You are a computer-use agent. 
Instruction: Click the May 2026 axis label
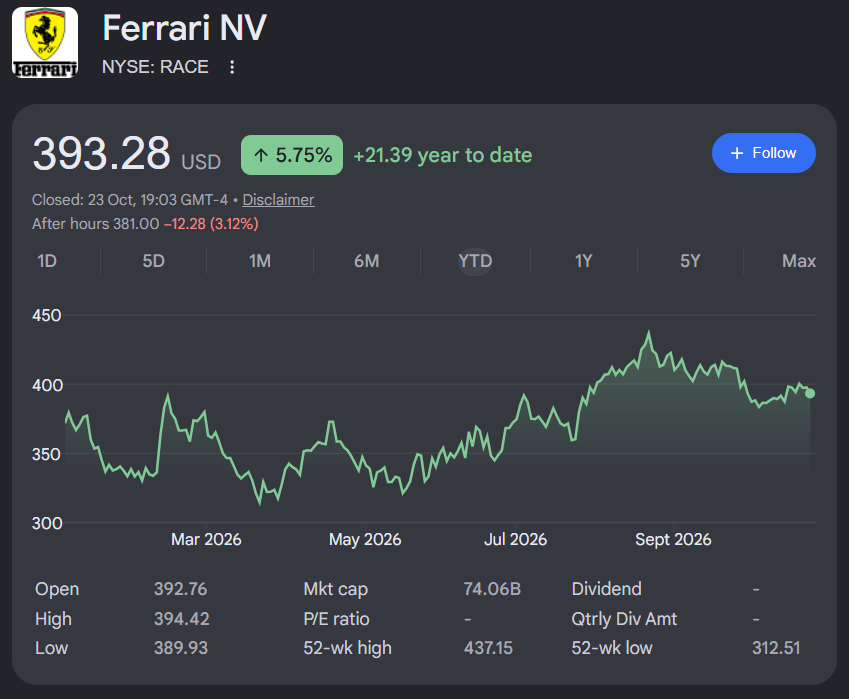click(365, 539)
